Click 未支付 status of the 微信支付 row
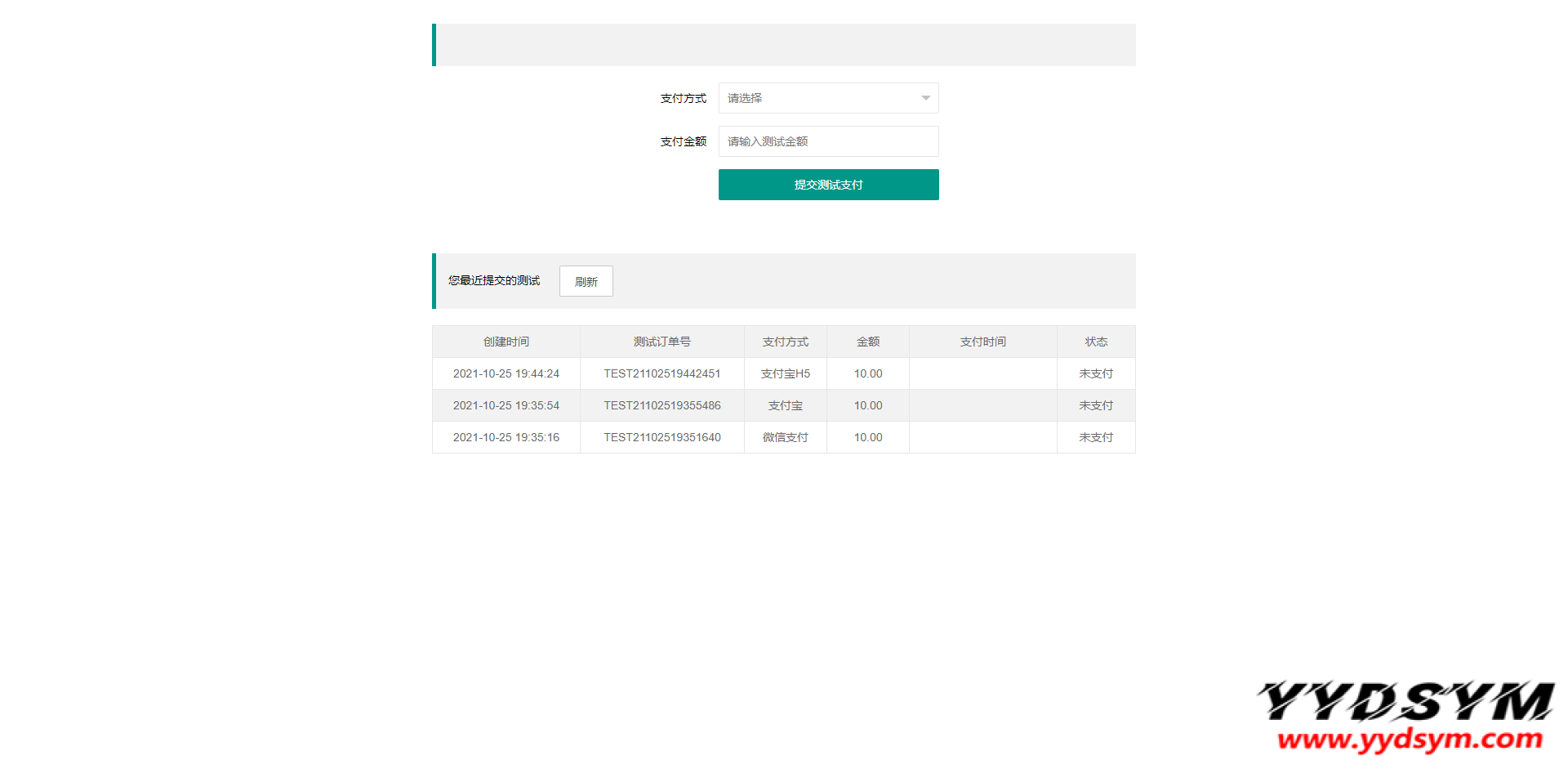Image resolution: width=1568 pixels, height=764 pixels. coord(1096,437)
